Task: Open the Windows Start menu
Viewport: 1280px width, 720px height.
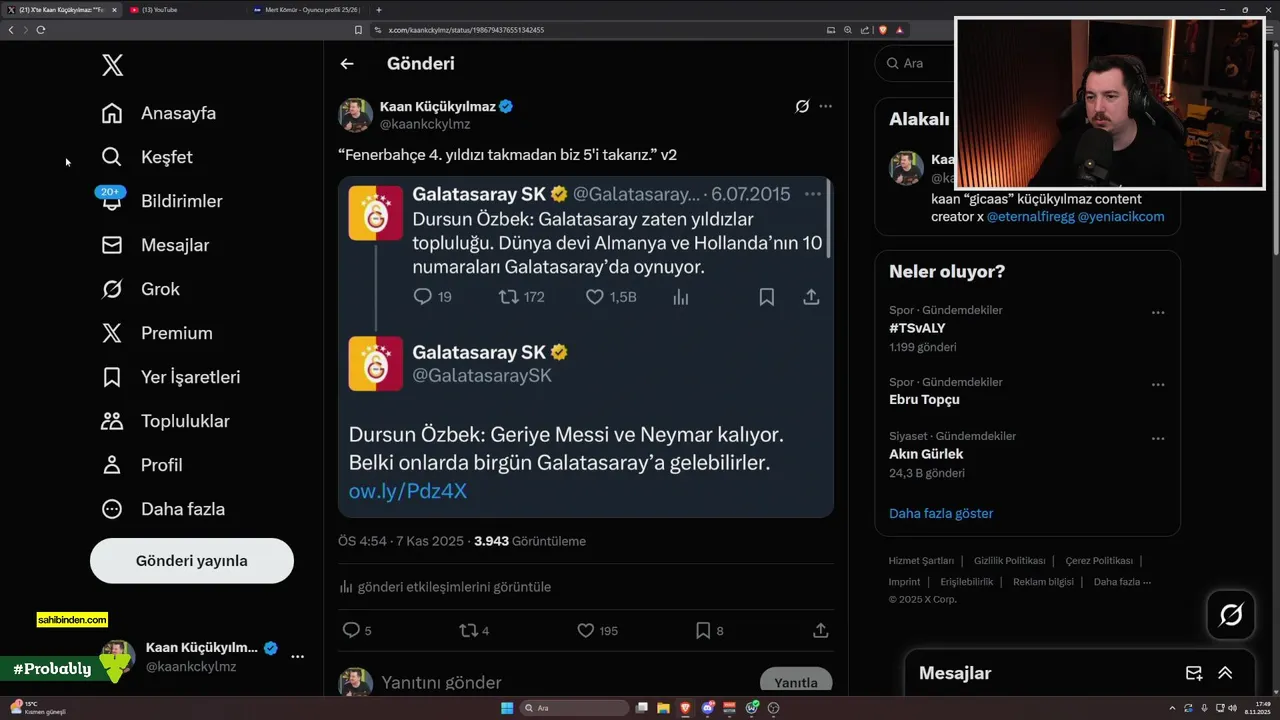Action: click(507, 708)
